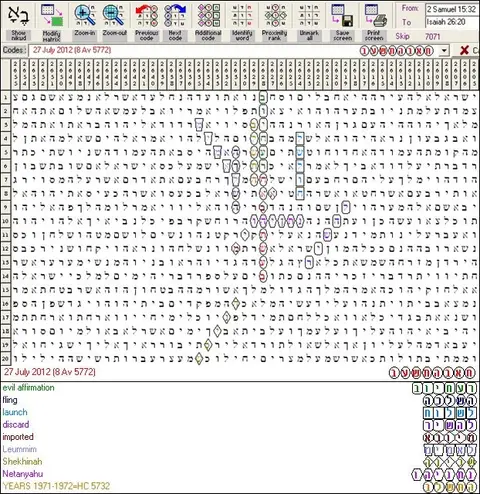Select the 'Shekhinah' code entry
Screen dimensions: 480x494
(x=22, y=462)
